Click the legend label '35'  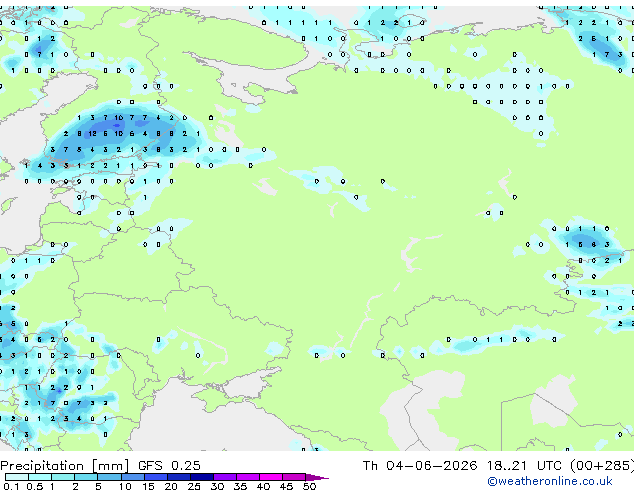(x=240, y=486)
